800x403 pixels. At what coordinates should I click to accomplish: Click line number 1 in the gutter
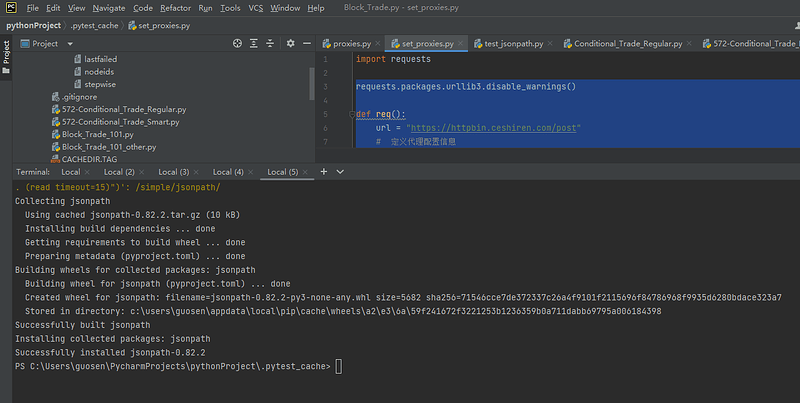tap(325, 59)
